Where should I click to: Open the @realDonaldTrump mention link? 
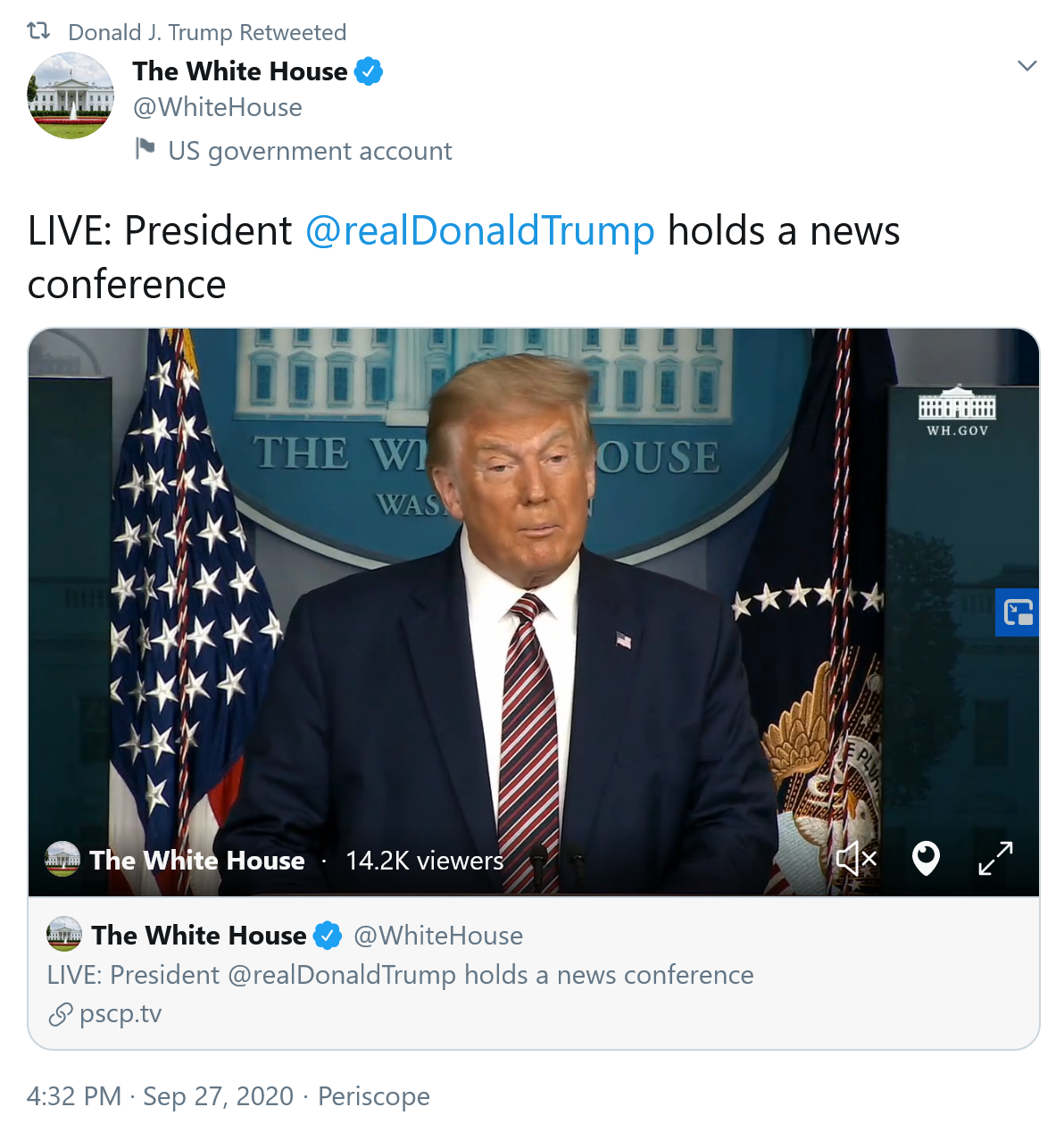480,230
